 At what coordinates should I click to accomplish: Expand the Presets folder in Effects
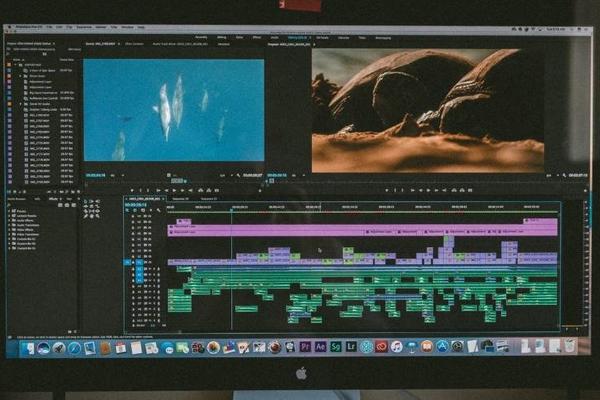pyautogui.click(x=10, y=211)
